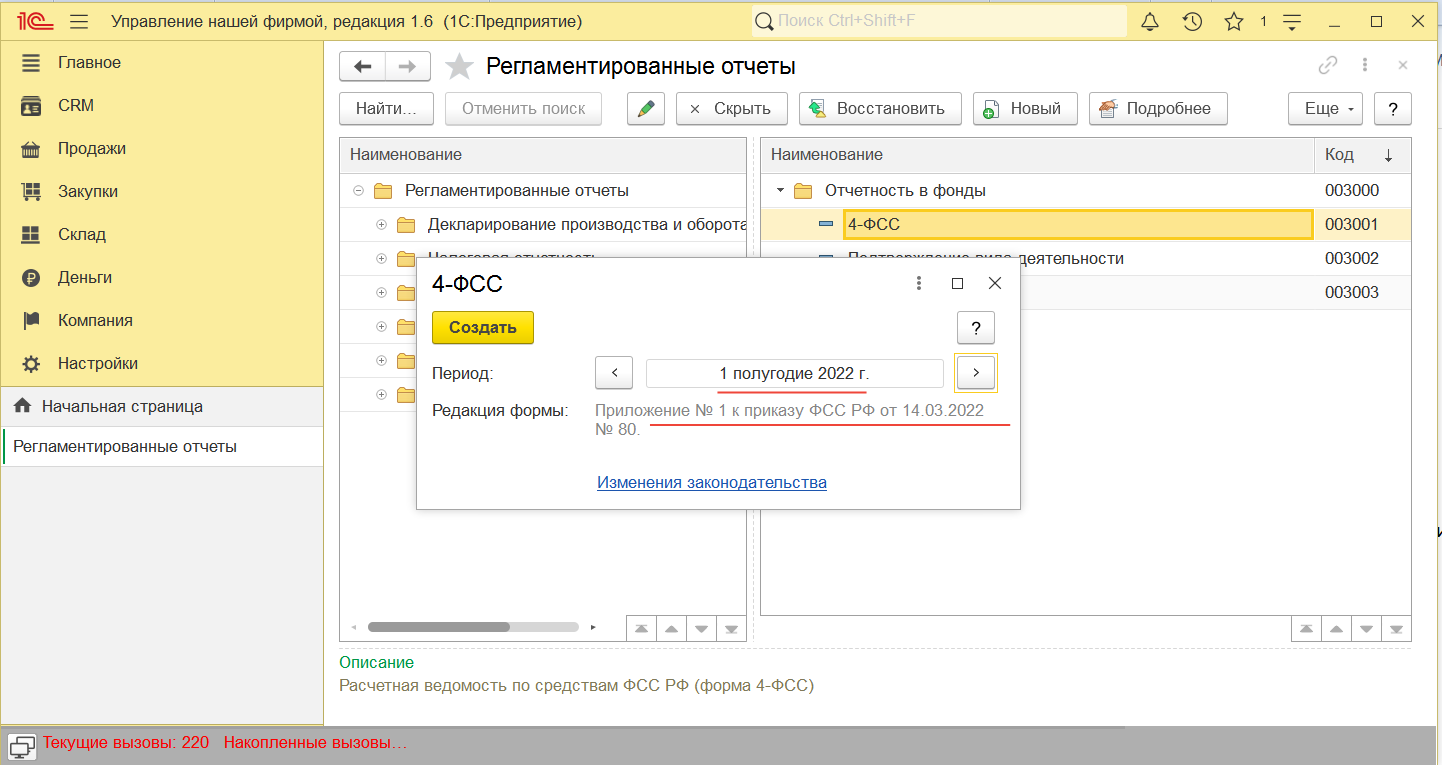The width and height of the screenshot is (1442, 765).
Task: Open Изменения законодательства link
Action: coord(712,482)
